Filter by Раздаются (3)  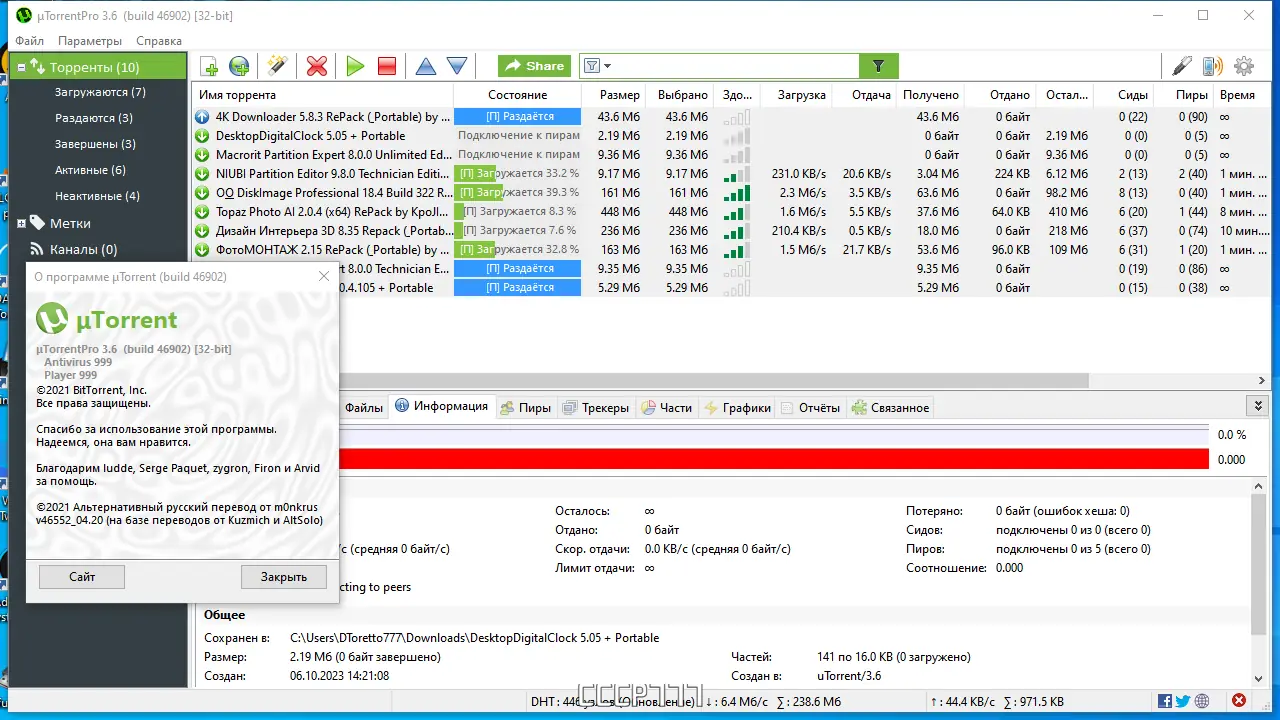(x=94, y=118)
